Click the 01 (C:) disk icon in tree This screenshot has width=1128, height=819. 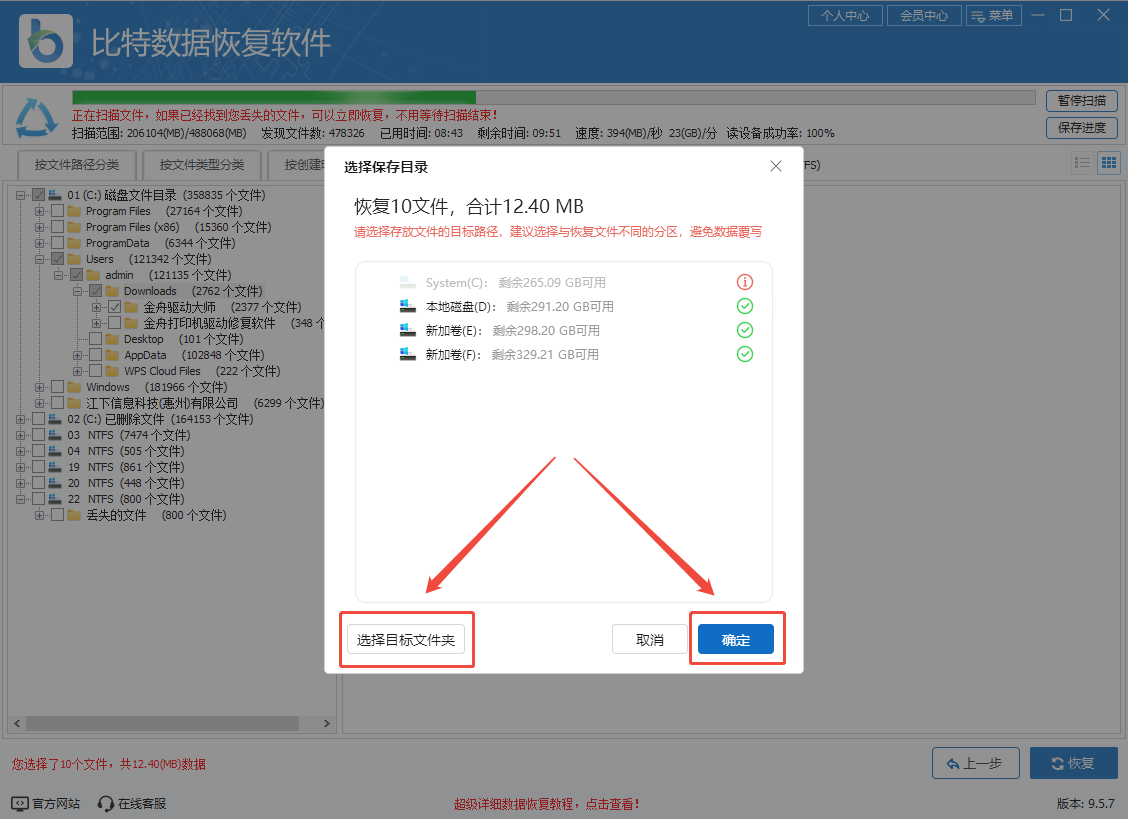[x=55, y=194]
